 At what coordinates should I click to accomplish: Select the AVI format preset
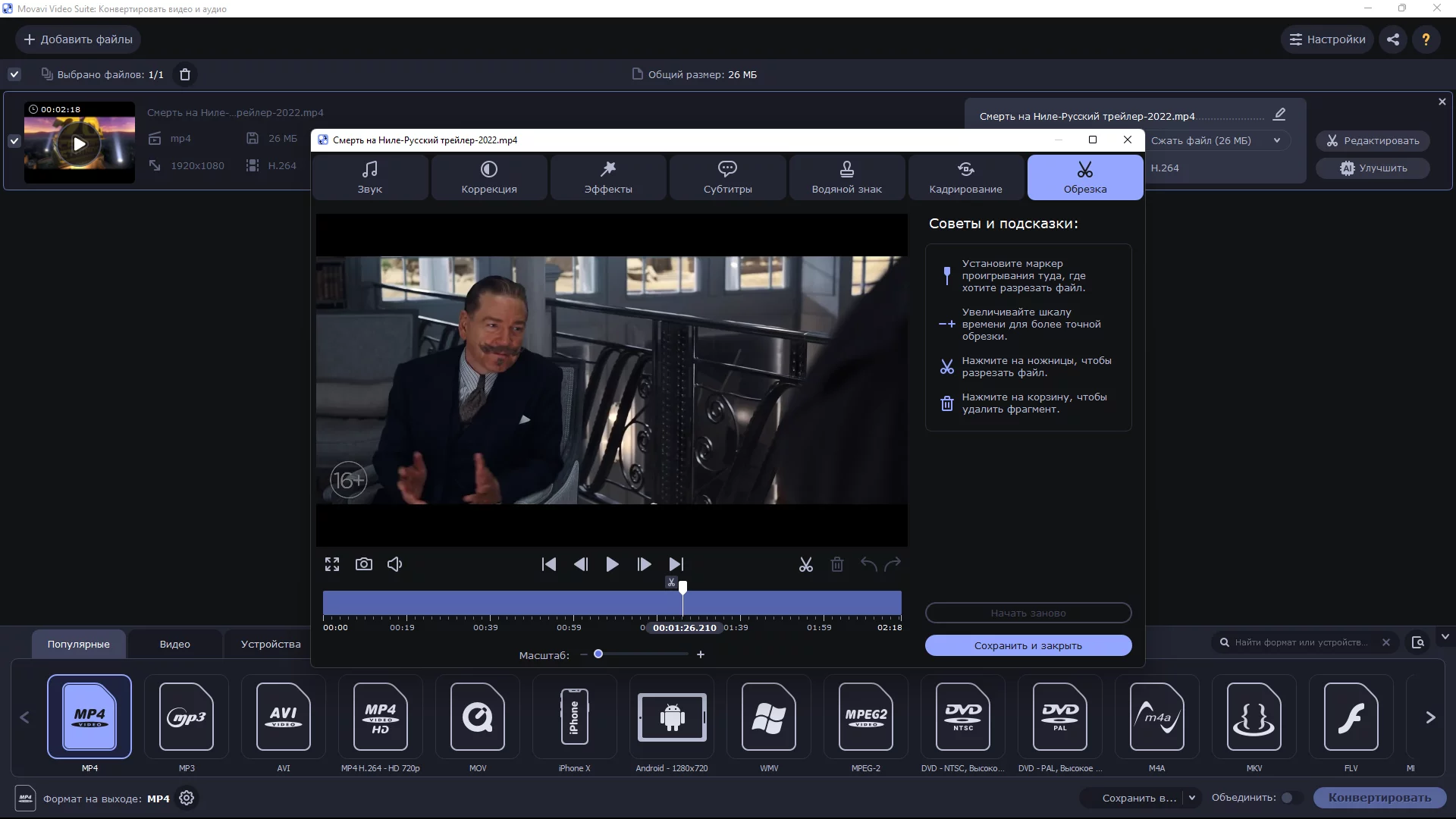click(x=284, y=717)
